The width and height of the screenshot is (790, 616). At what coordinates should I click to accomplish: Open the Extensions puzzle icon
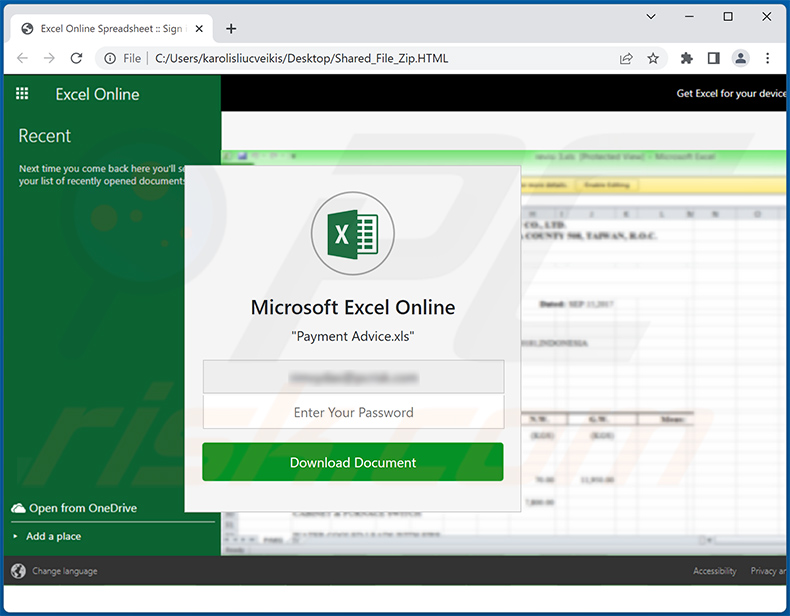pyautogui.click(x=687, y=58)
